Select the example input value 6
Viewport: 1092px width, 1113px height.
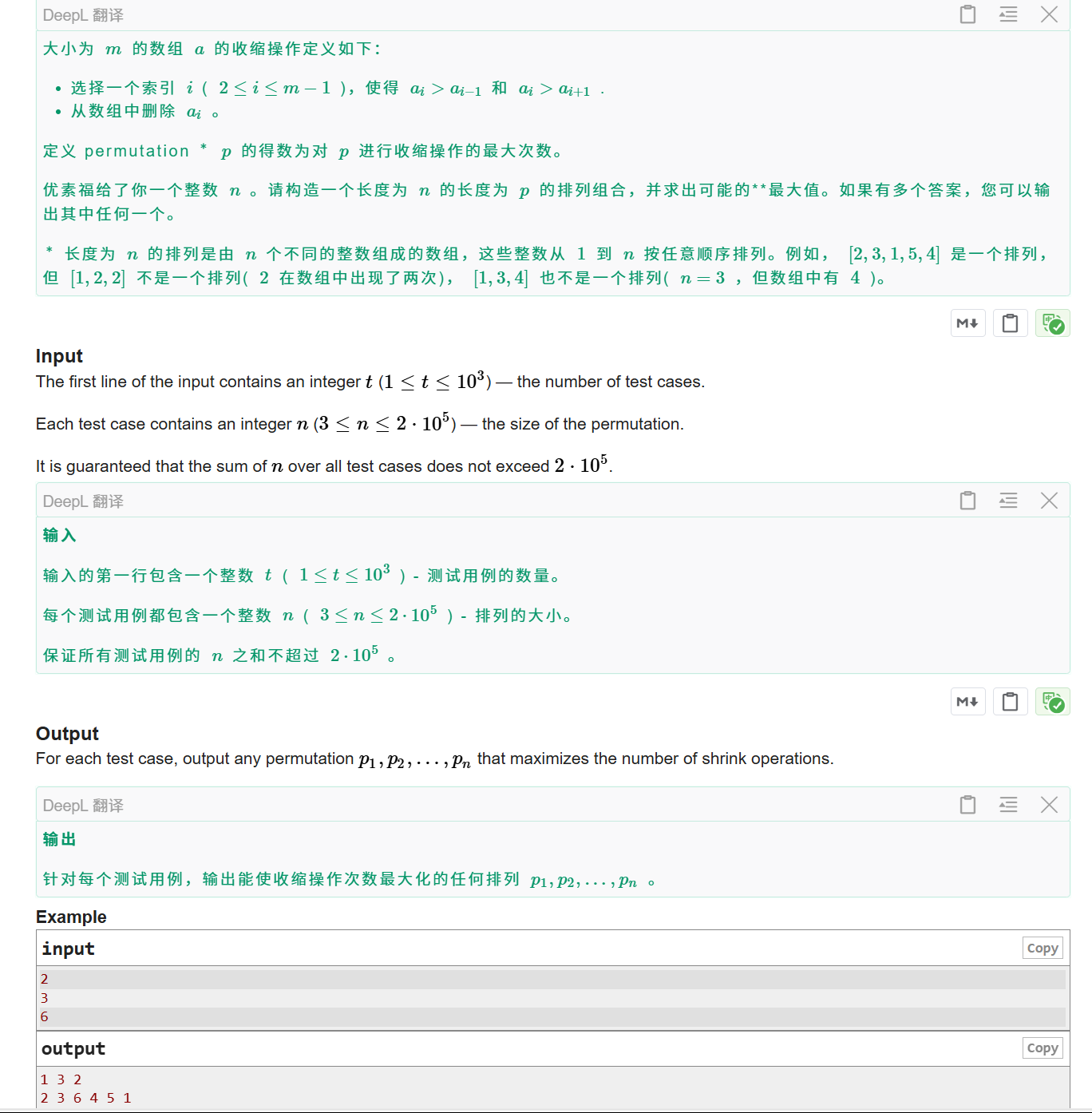tap(44, 1016)
